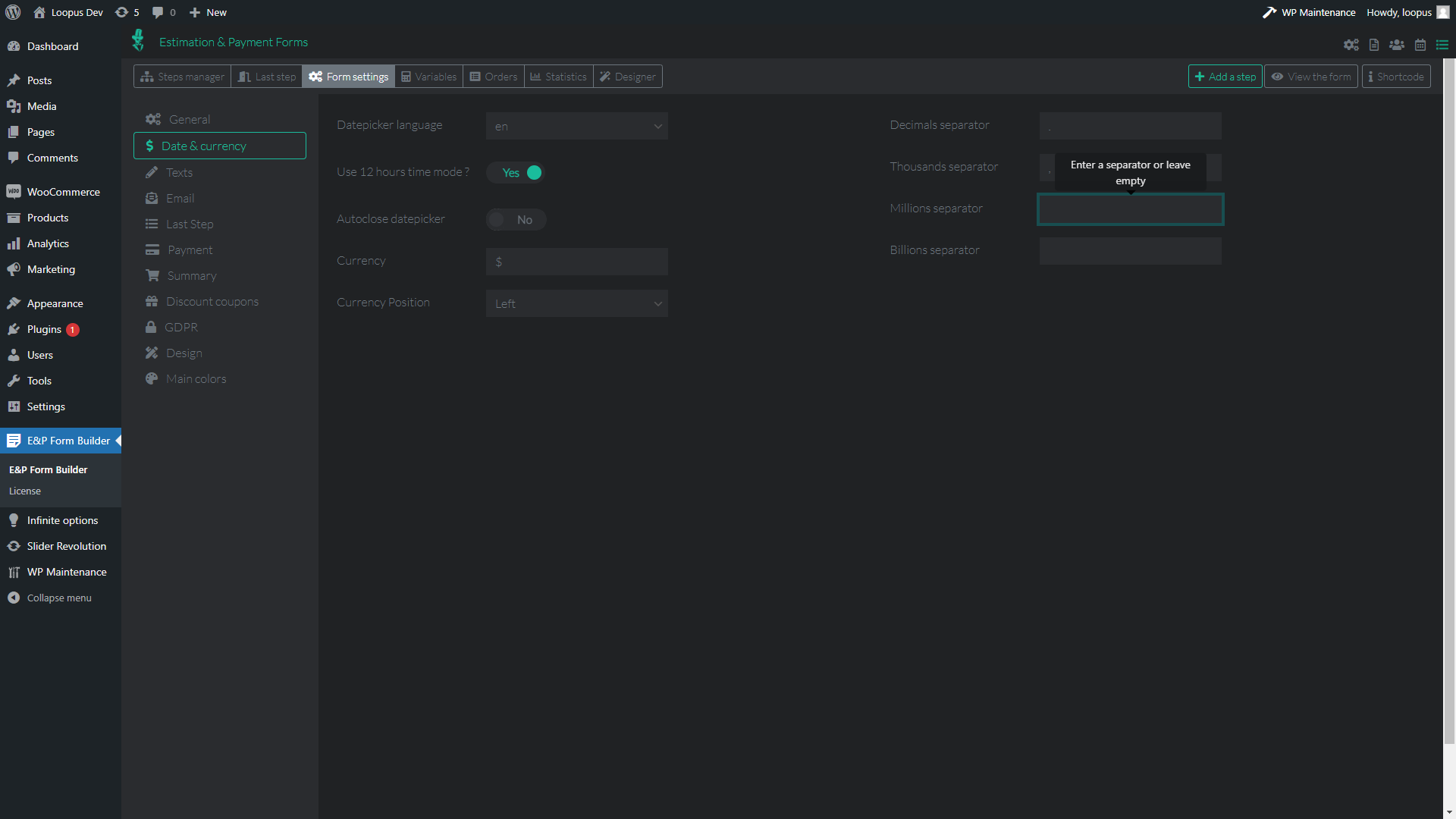Viewport: 1456px width, 819px height.
Task: Click the Add a step button
Action: 1225,77
